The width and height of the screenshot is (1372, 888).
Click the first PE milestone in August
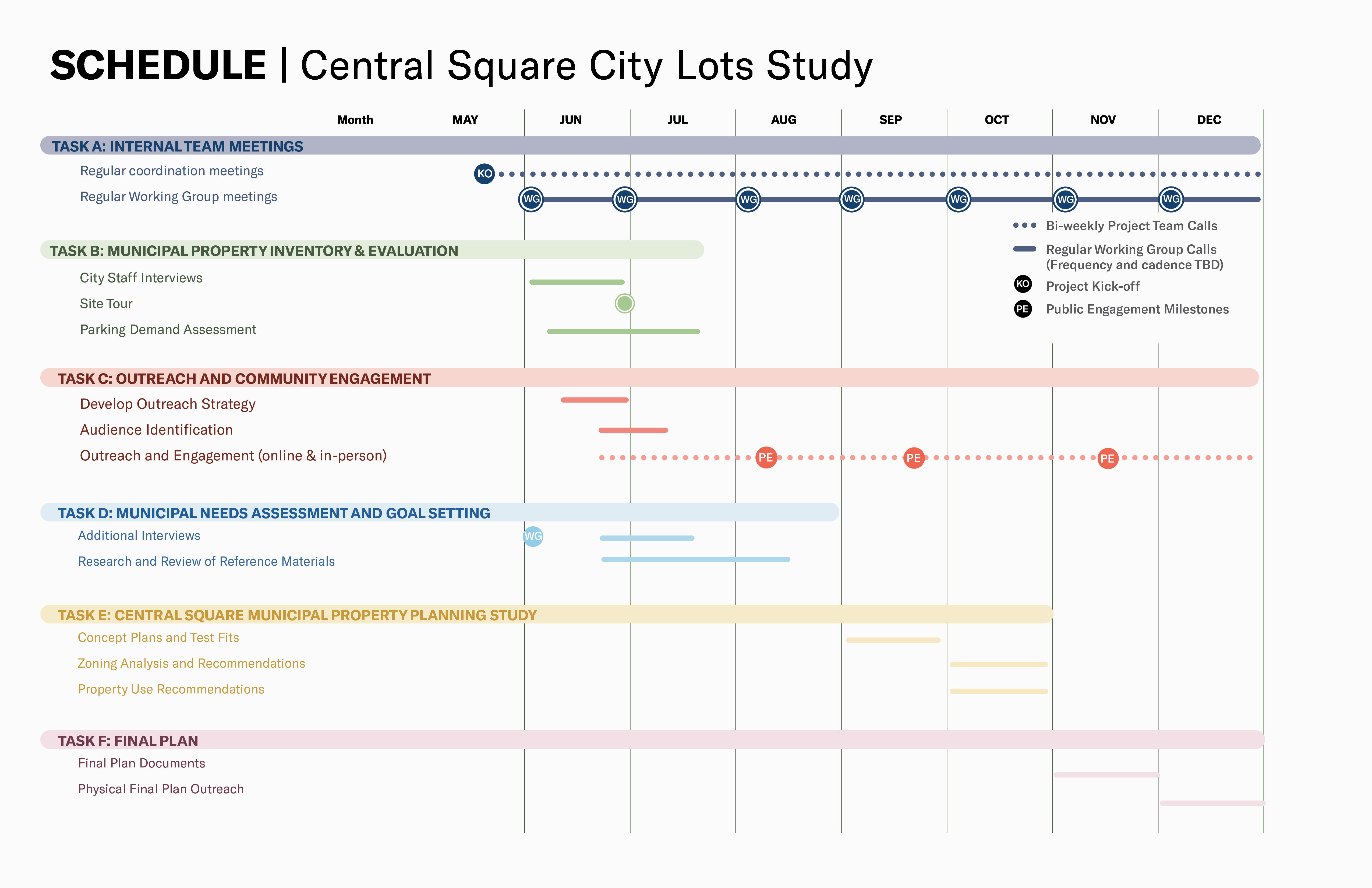click(766, 458)
